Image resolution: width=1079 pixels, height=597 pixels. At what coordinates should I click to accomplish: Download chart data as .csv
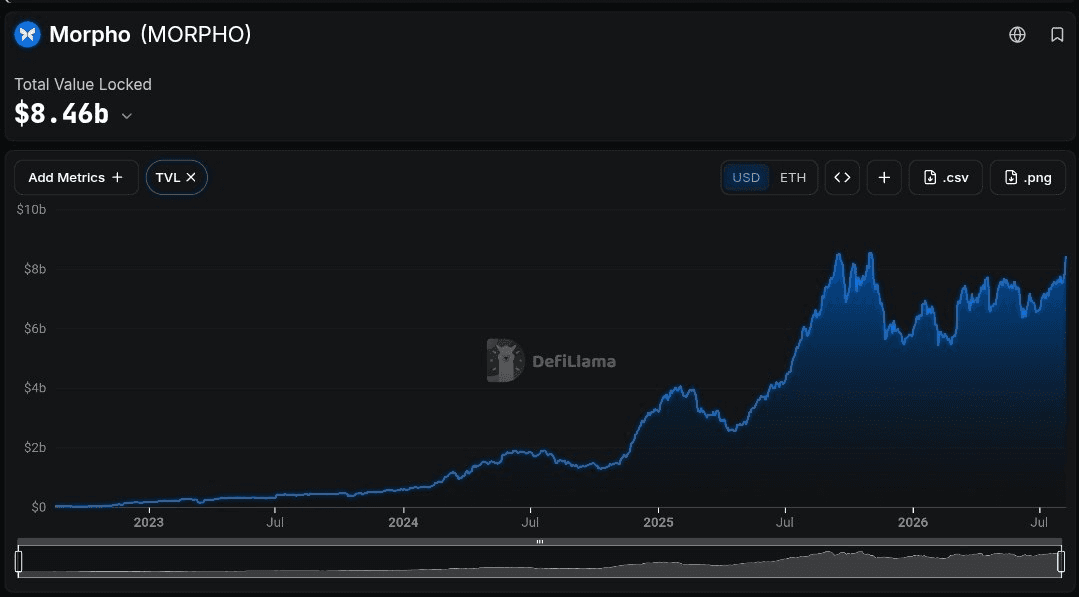(x=946, y=177)
